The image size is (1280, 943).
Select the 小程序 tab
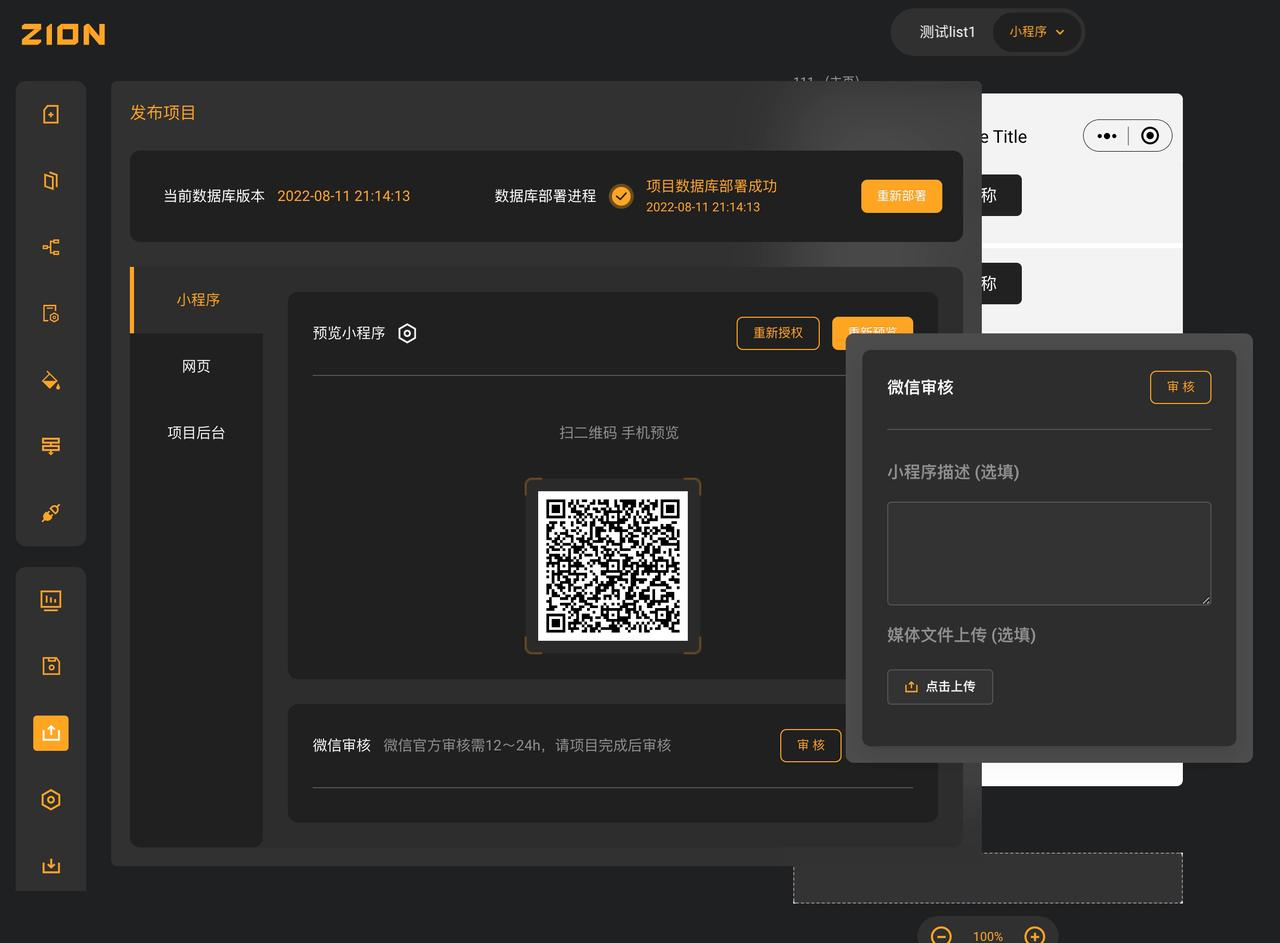pos(197,300)
